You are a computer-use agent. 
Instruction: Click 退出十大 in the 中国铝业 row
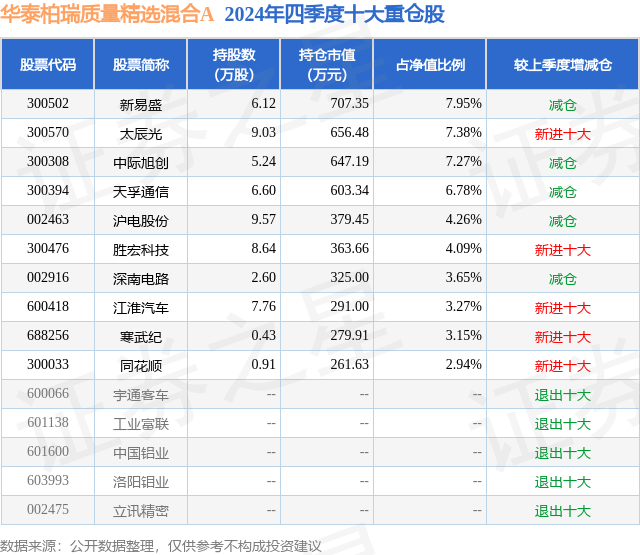coord(563,453)
